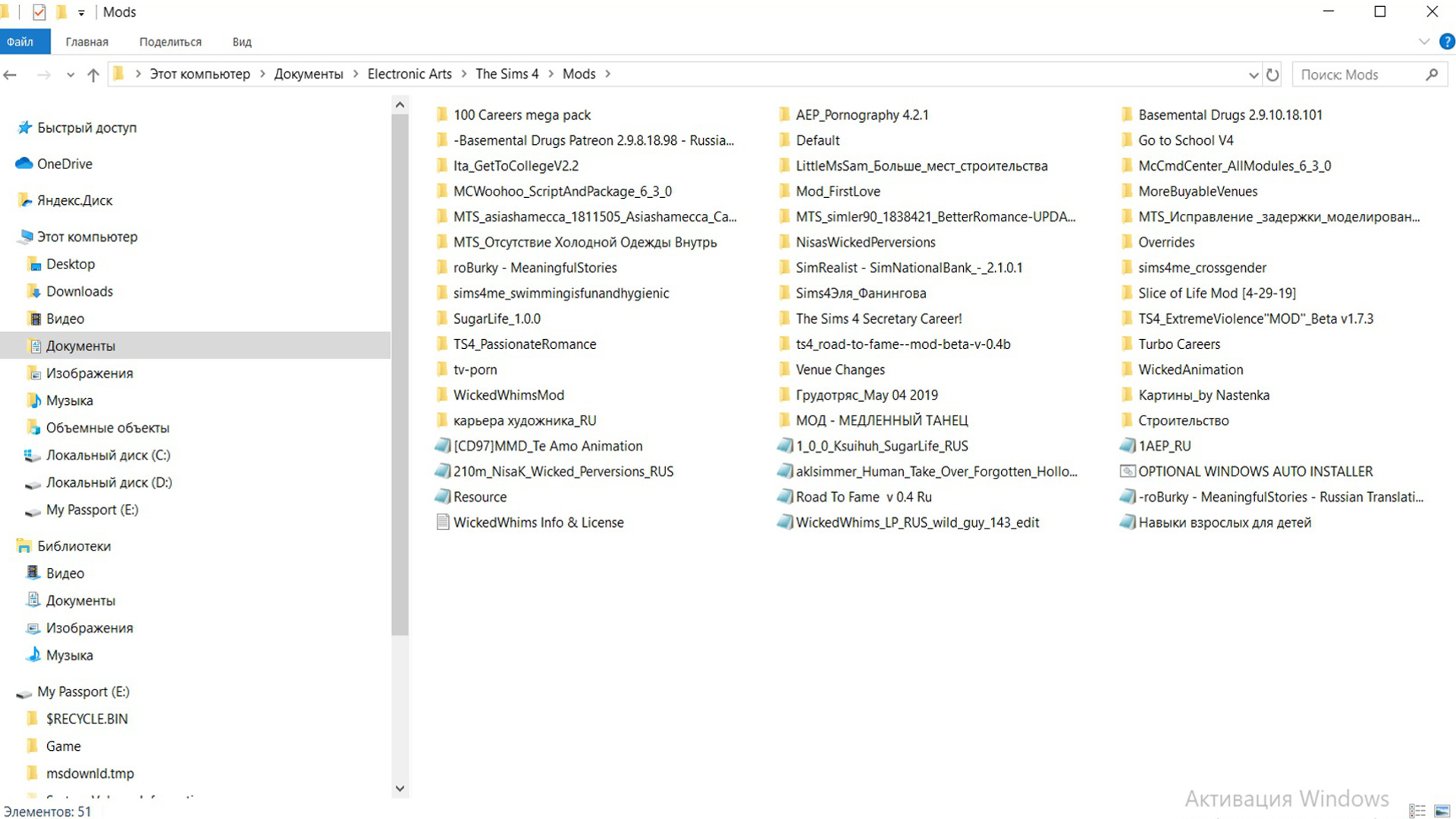Viewport: 1456px width, 819px height.
Task: Select 210m_NisaK_Wicked_Perversions_RUS file icon
Action: 442,472
